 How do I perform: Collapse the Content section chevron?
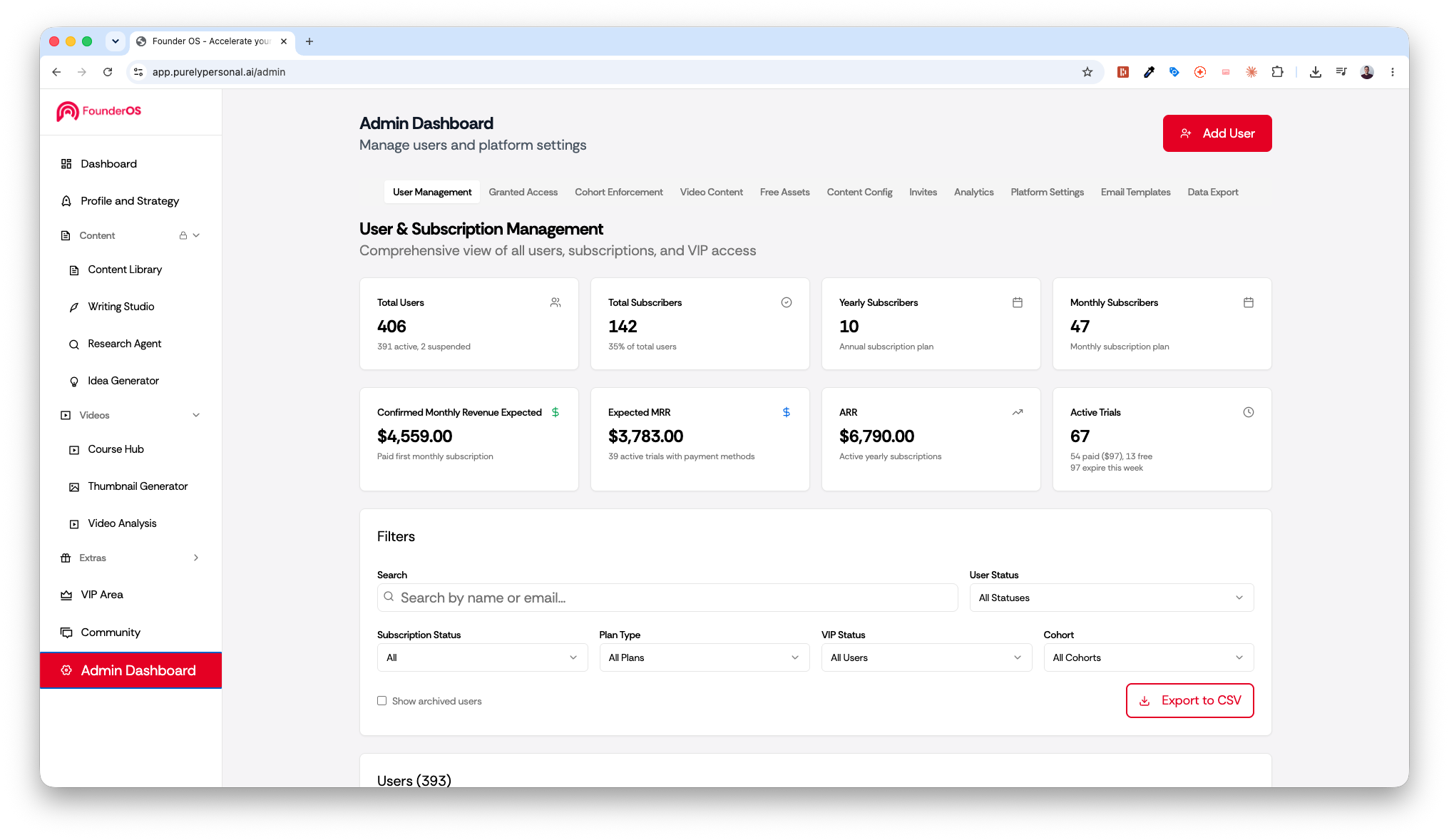point(196,235)
